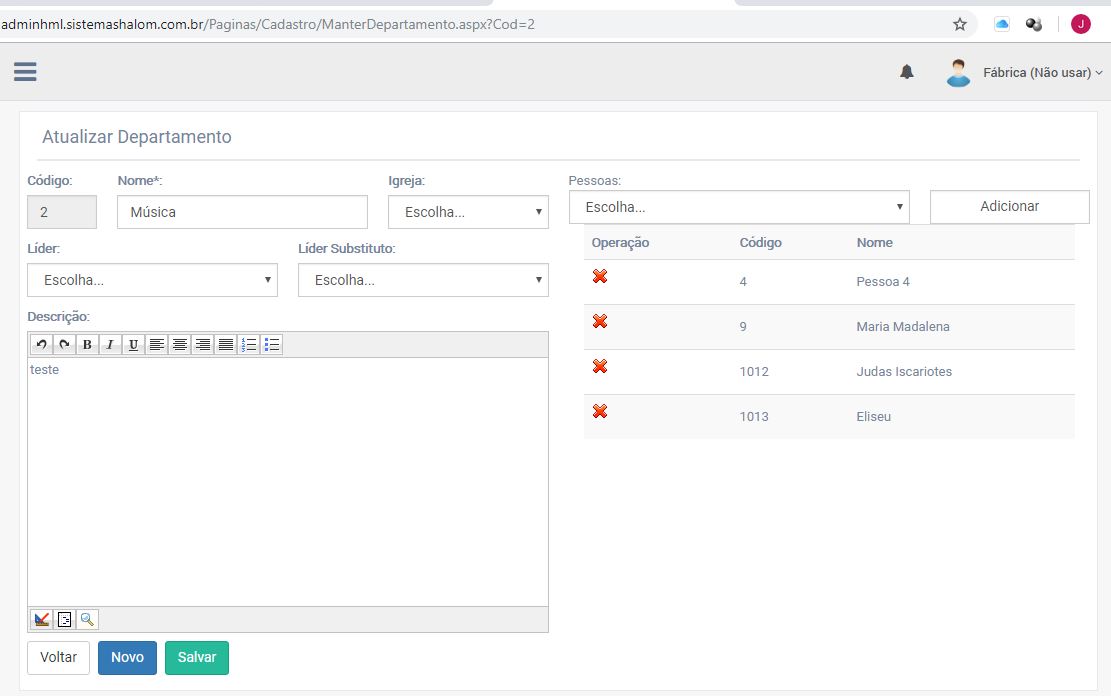Open the Líder Substituto dropdown
Screen dimensions: 1111x696
click(x=423, y=281)
